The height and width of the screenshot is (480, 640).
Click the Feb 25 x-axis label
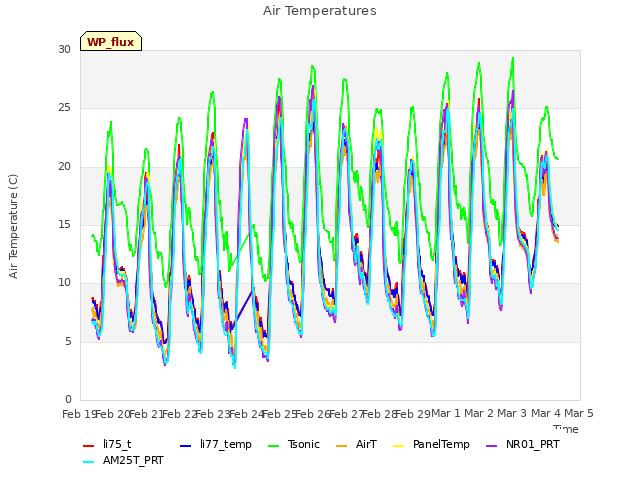[279, 414]
